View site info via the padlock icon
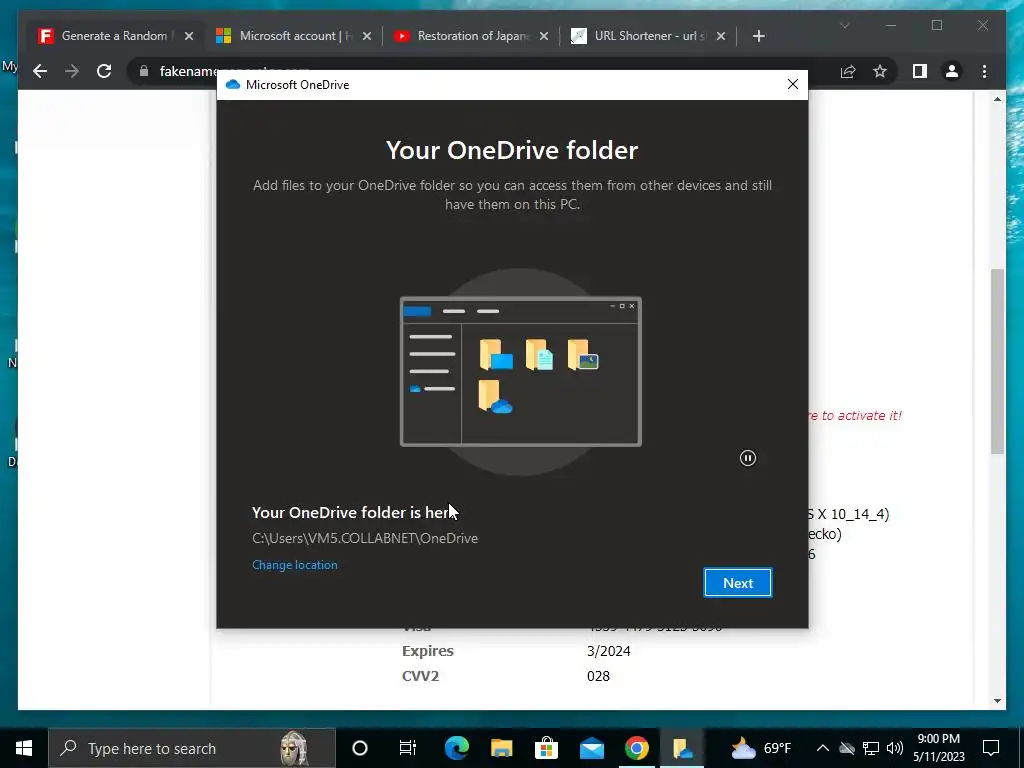Screen dimensions: 1024x768 point(144,71)
